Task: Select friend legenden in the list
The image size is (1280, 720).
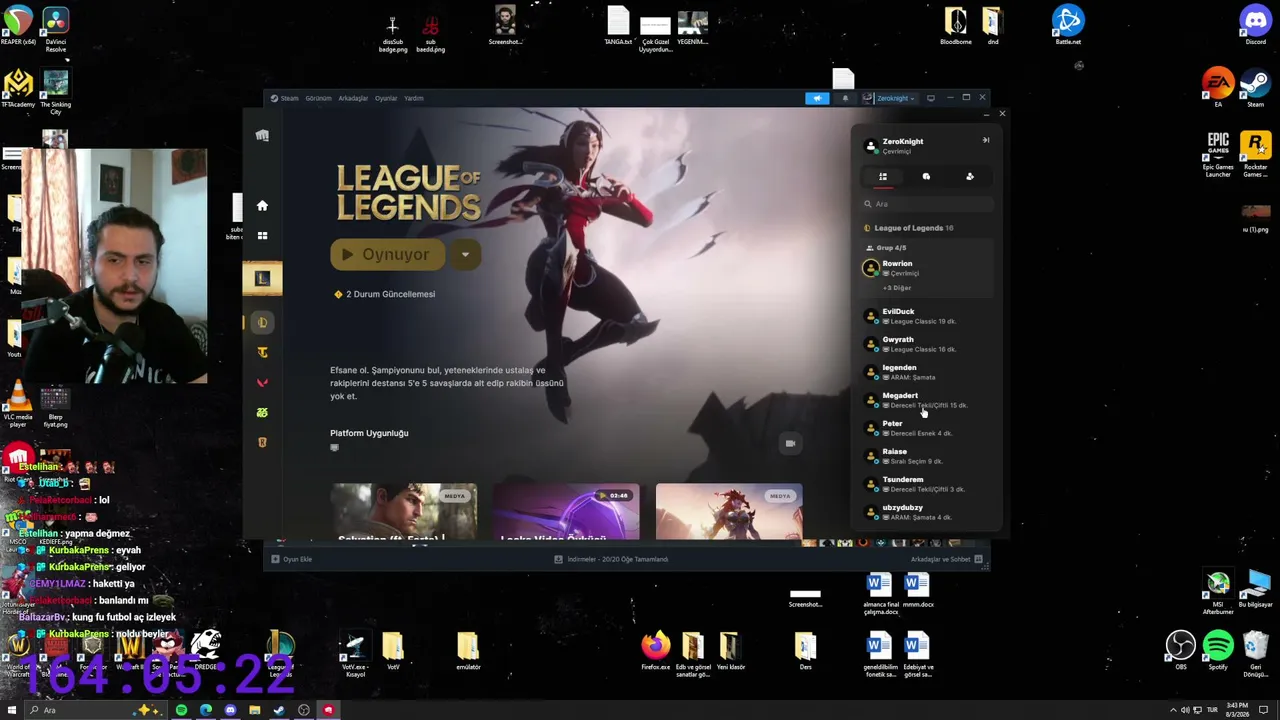Action: 927,372
